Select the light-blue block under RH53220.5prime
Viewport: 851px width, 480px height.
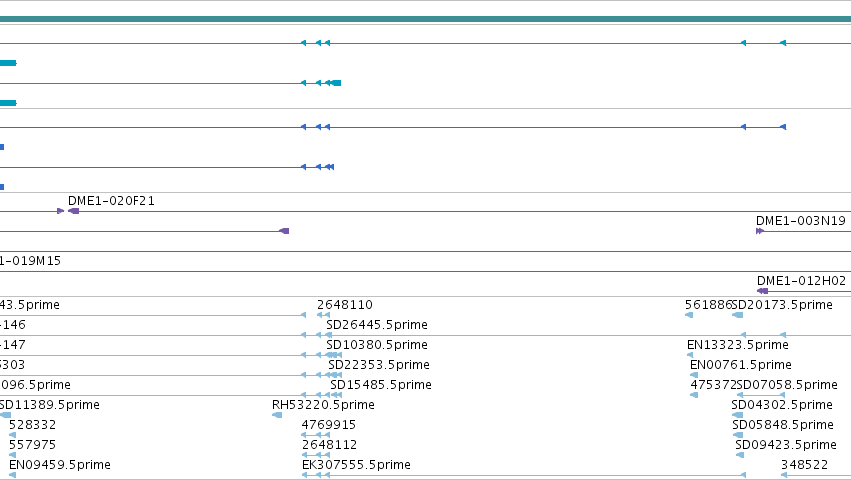click(x=277, y=415)
